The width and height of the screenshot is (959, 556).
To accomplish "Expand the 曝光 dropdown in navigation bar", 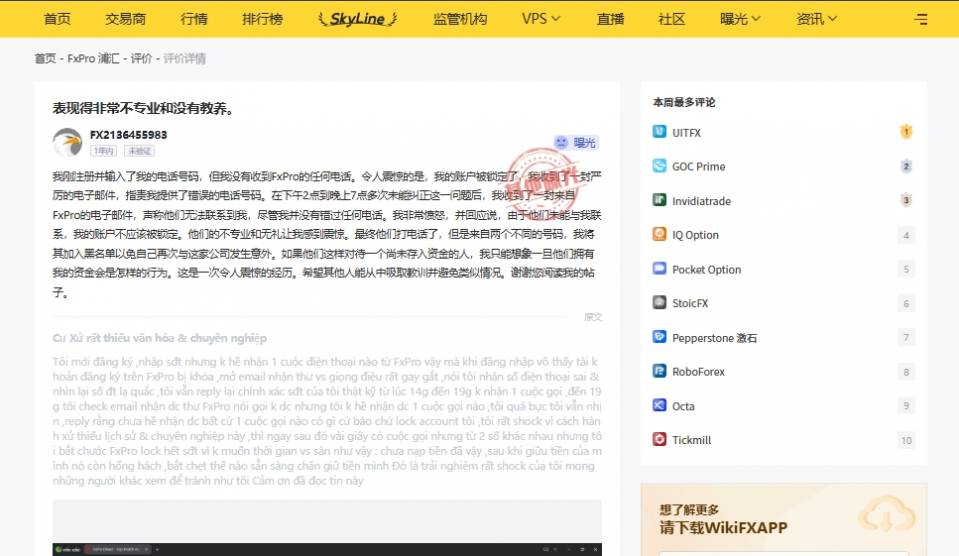I will (x=740, y=19).
